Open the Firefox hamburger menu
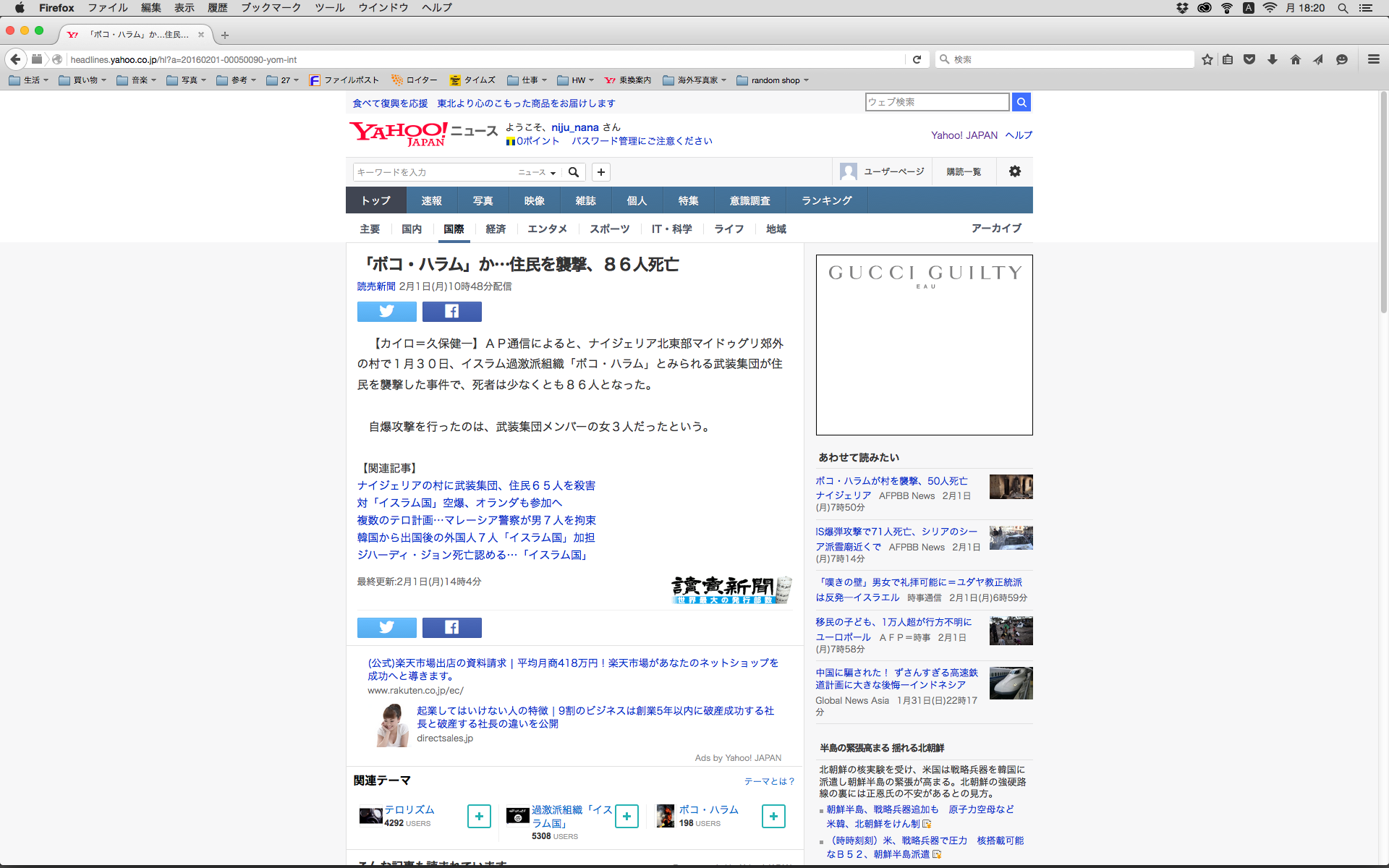The image size is (1389, 868). (1373, 59)
